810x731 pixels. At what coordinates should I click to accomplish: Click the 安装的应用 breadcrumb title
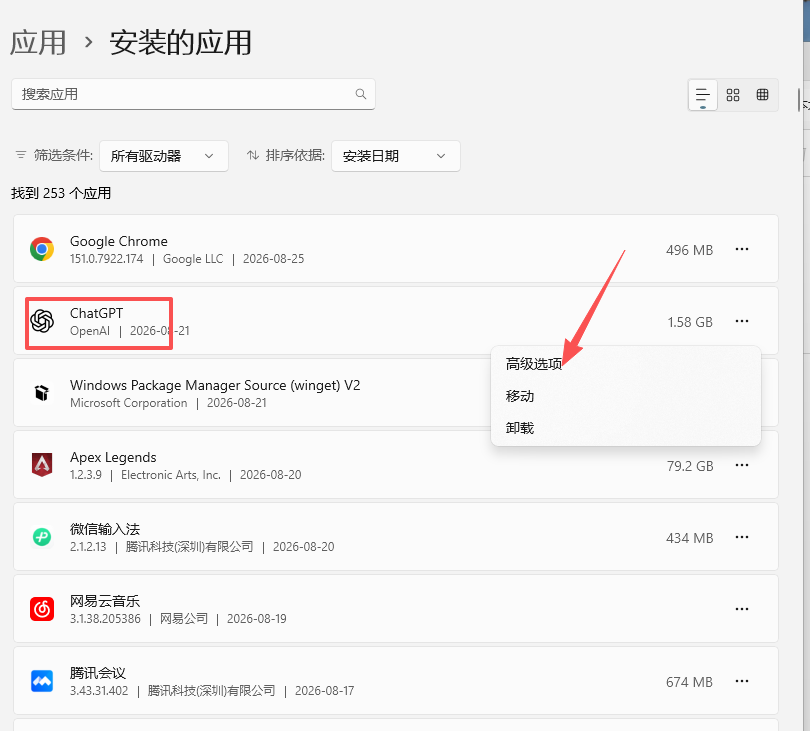pyautogui.click(x=180, y=42)
